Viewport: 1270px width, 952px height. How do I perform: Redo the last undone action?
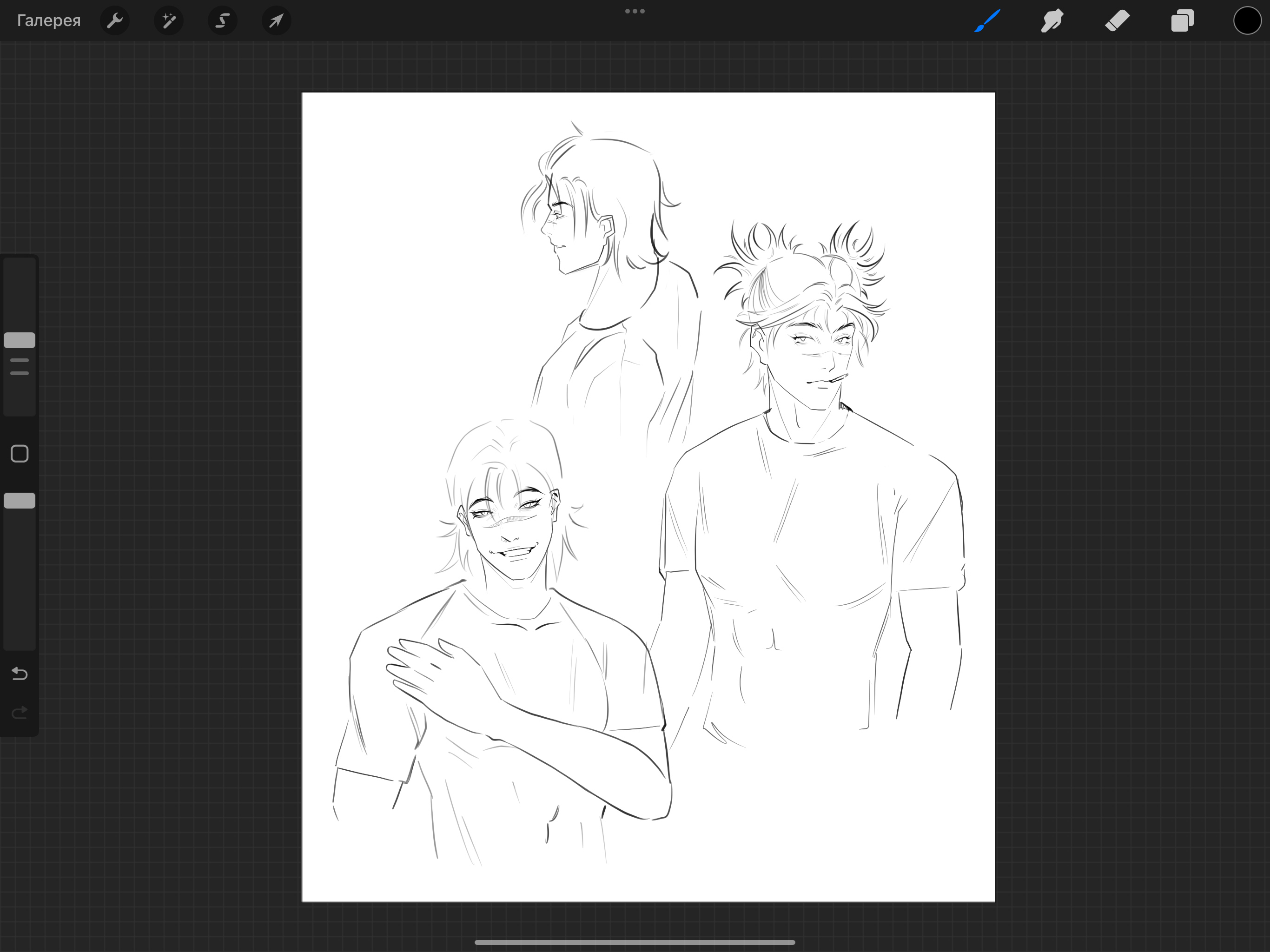pos(20,713)
